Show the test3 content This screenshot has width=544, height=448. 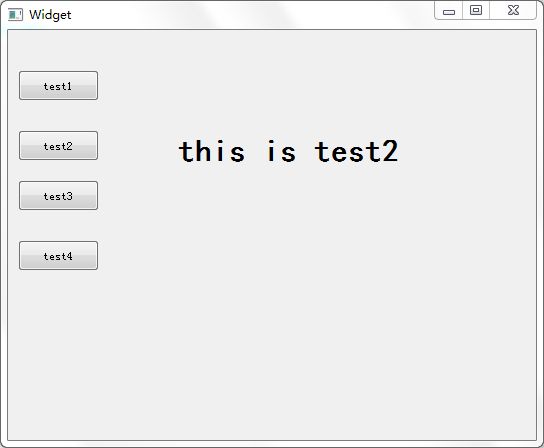coord(58,196)
